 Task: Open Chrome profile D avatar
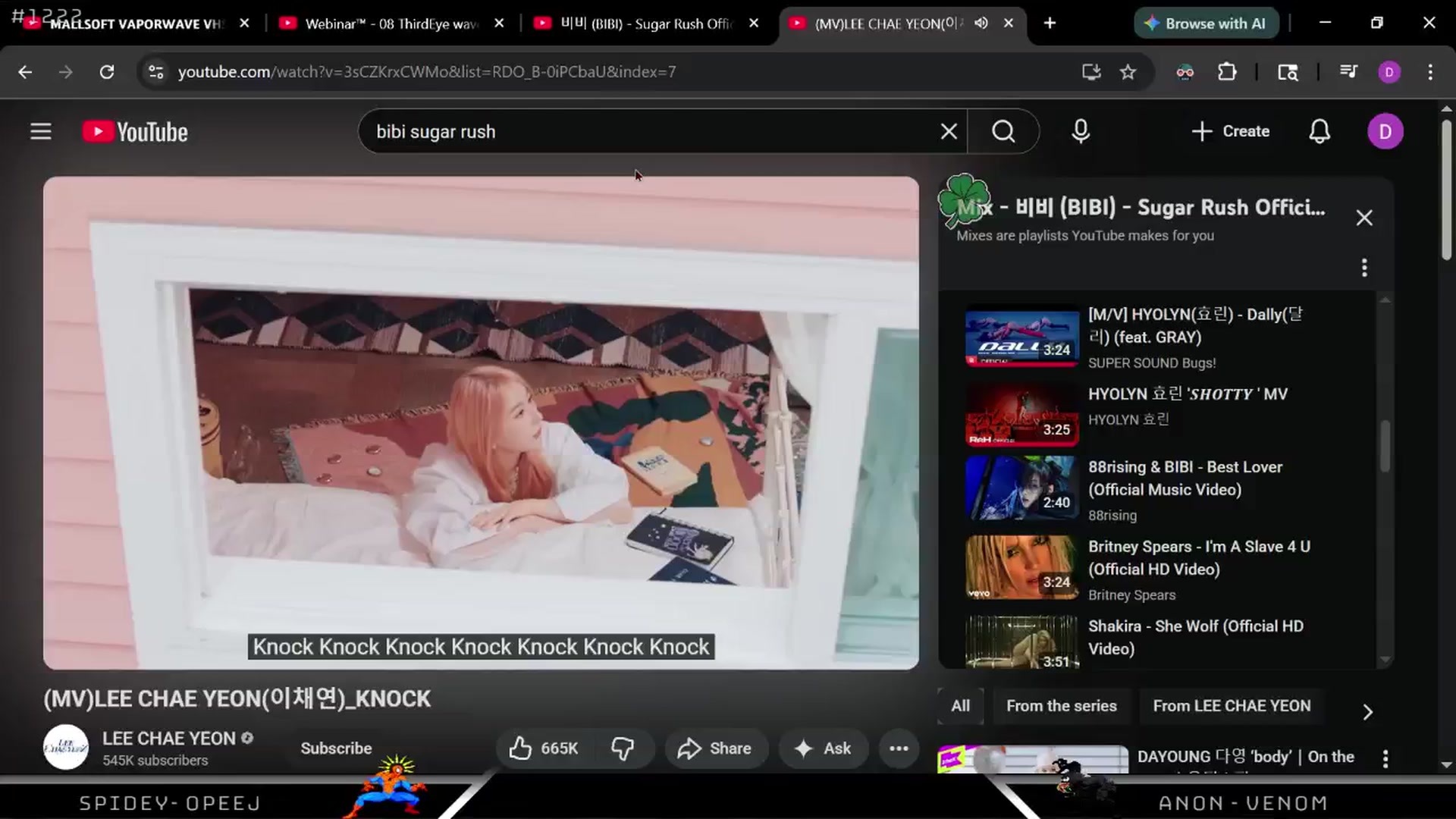[x=1389, y=72]
